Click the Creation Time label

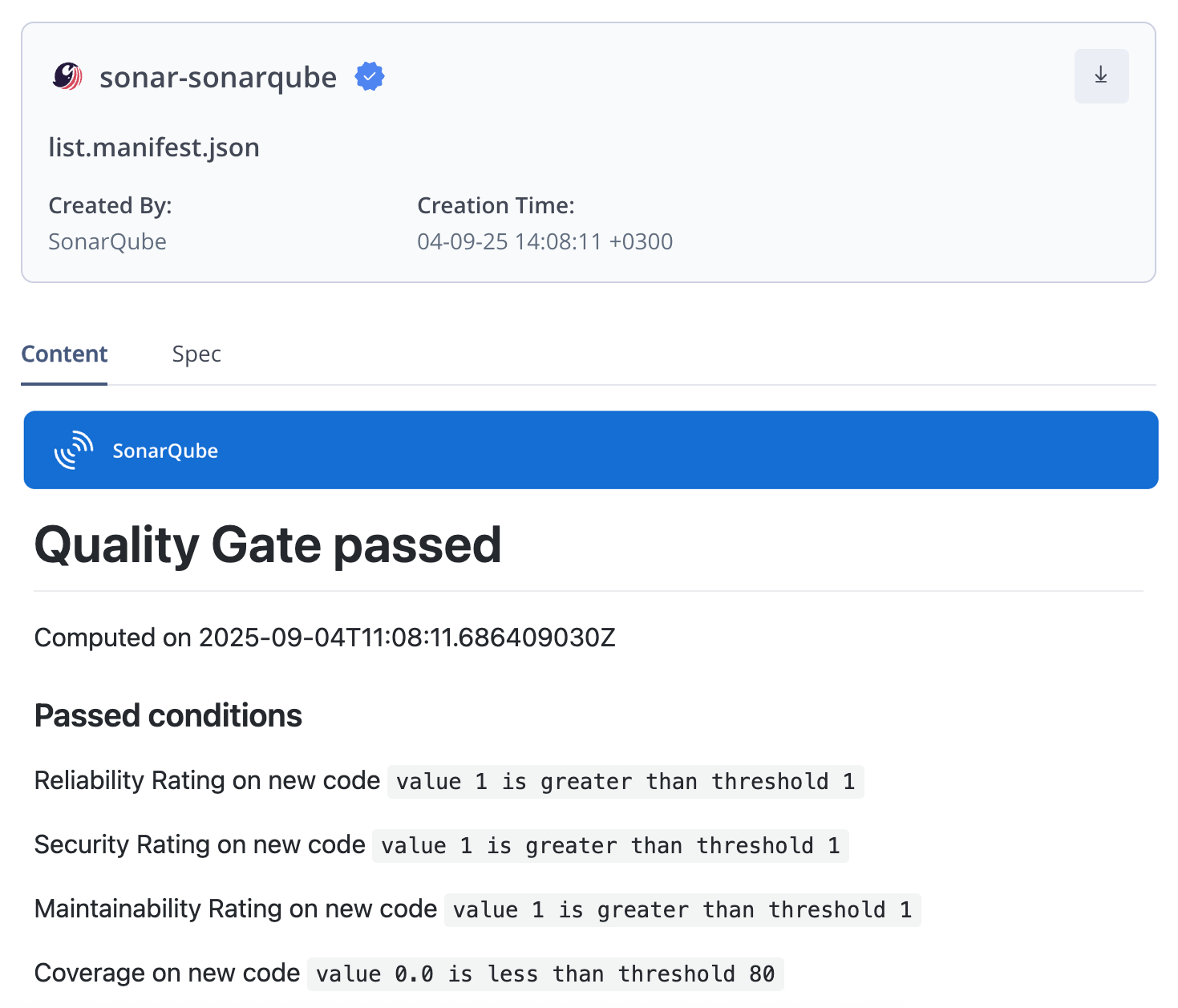[496, 206]
